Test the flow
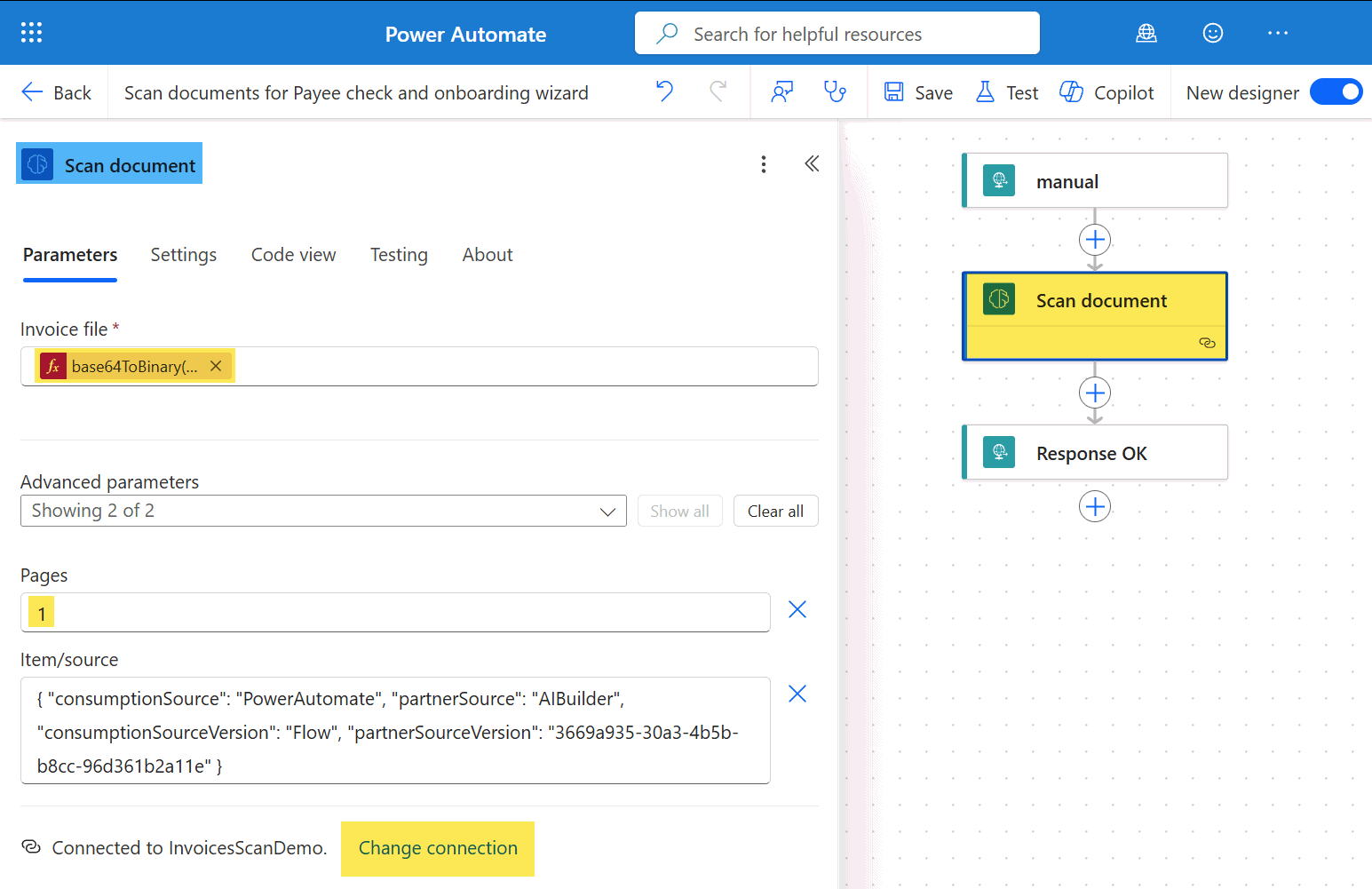Screen dimensions: 1372x889 tap(1007, 92)
